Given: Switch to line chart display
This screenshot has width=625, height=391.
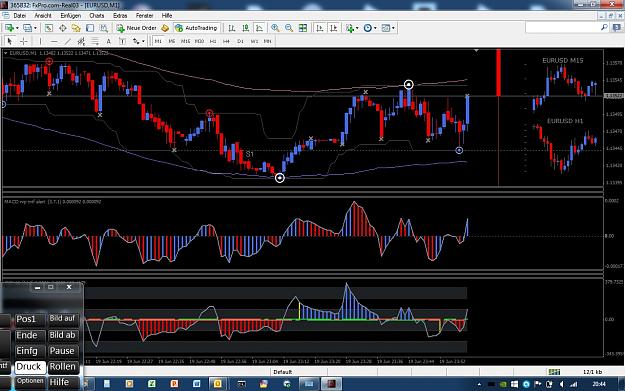Looking at the screenshot, I should tap(259, 28).
